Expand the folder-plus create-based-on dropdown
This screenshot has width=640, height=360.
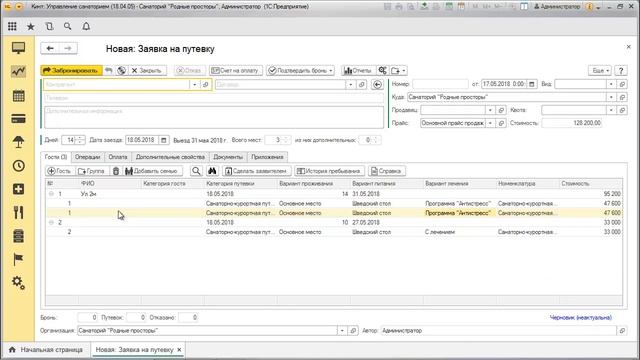(x=398, y=71)
